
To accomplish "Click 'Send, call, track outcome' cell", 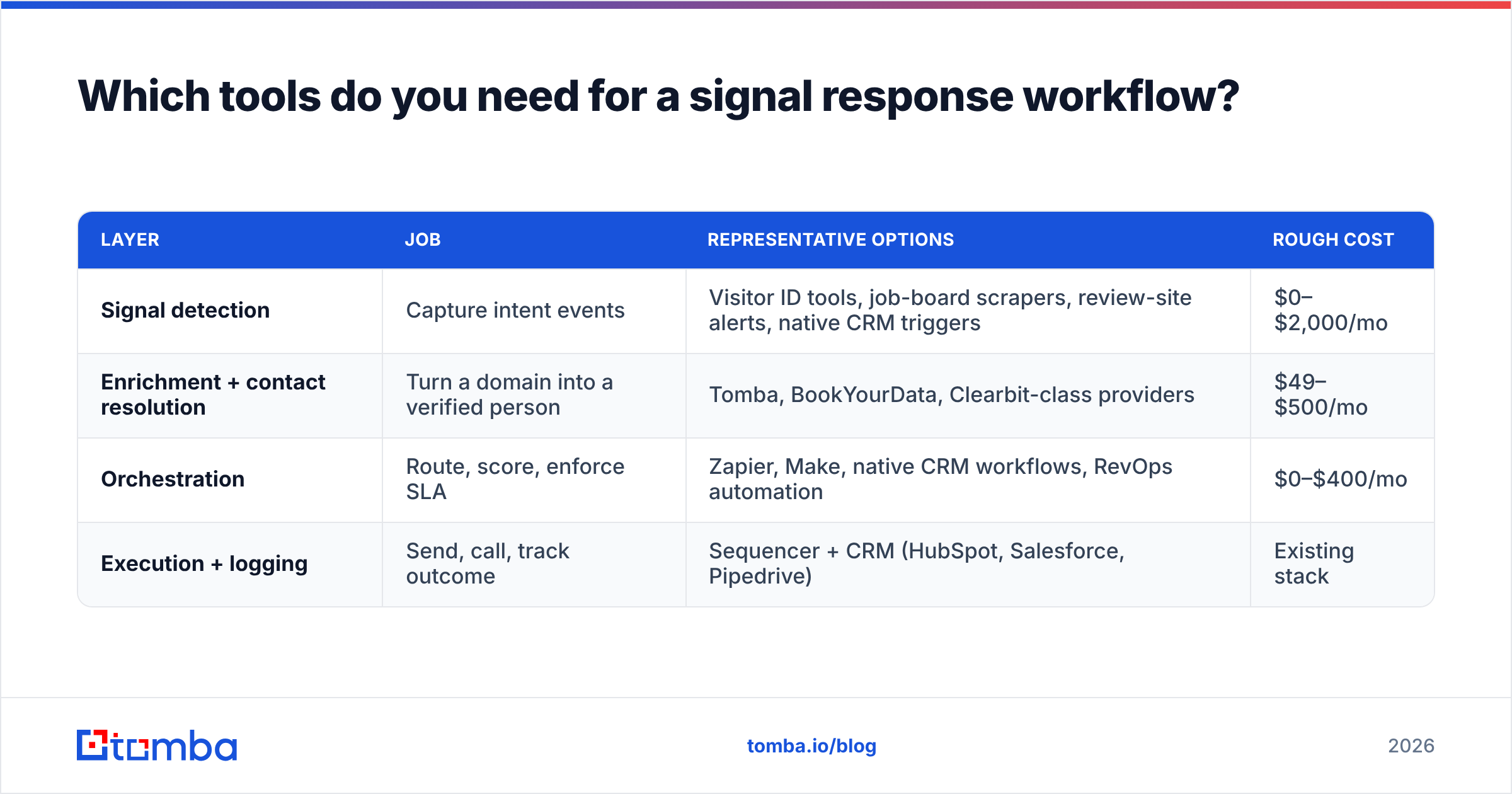I will pyautogui.click(x=534, y=564).
